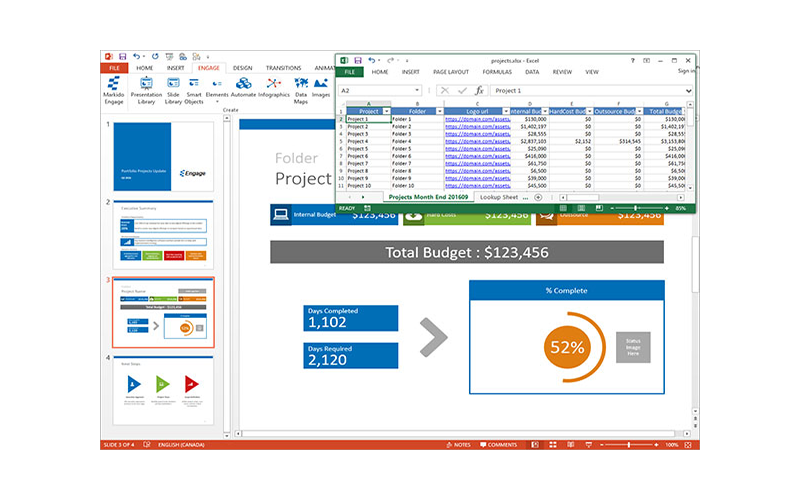Toggle PowerPoint Normal view button
This screenshot has height=500, width=800.
point(535,445)
